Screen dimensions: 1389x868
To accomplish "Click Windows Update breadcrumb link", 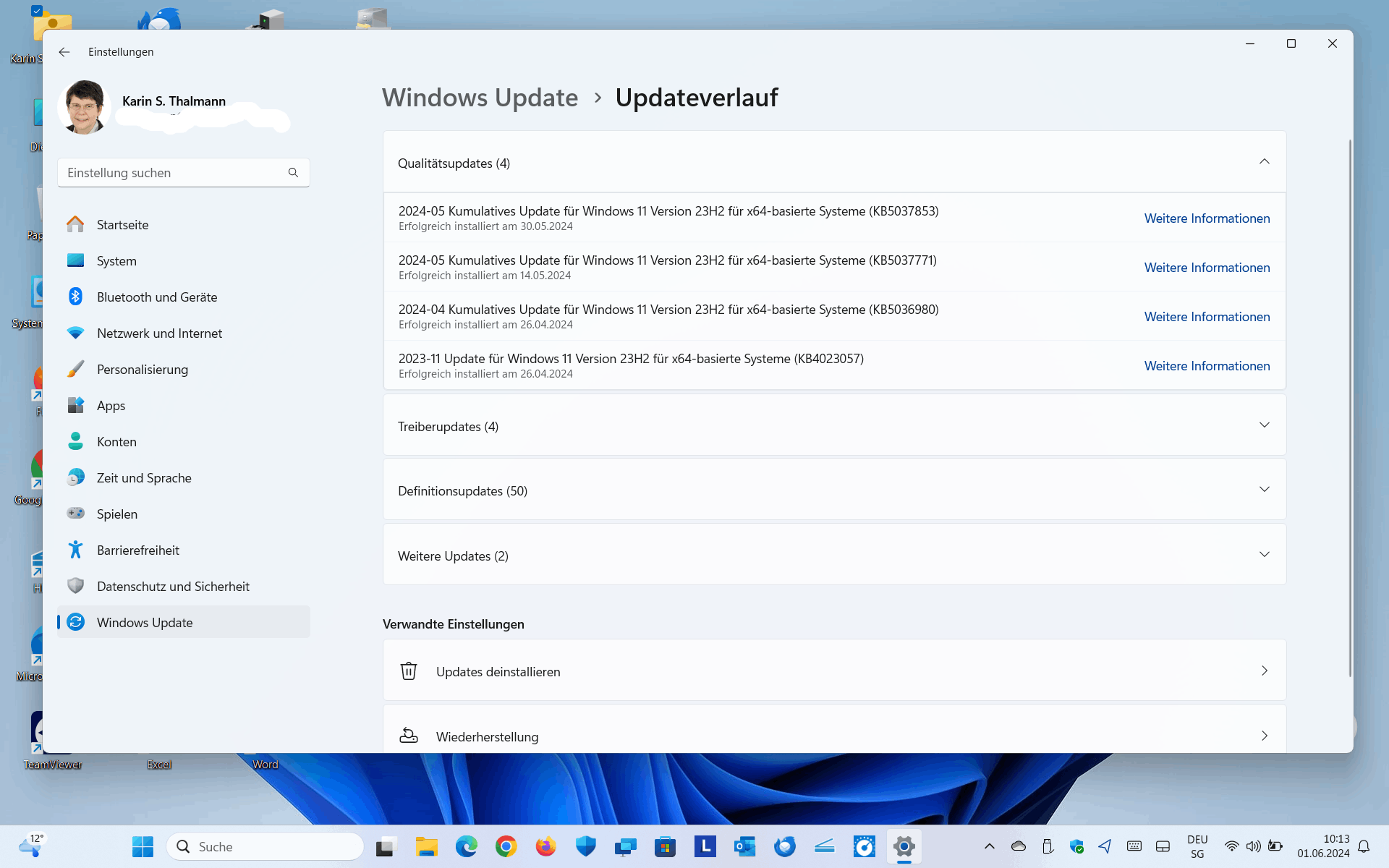I will 480,98.
